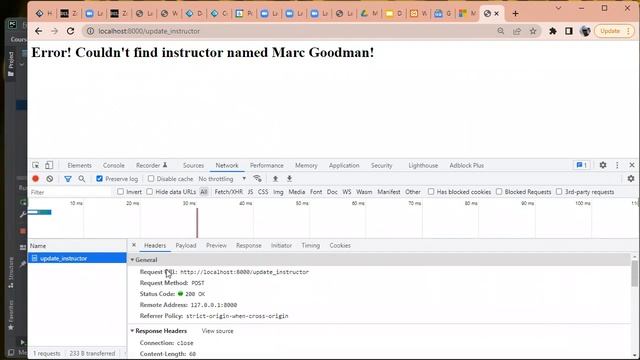
Task: Open the Payload tab of the request
Action: 186,245
